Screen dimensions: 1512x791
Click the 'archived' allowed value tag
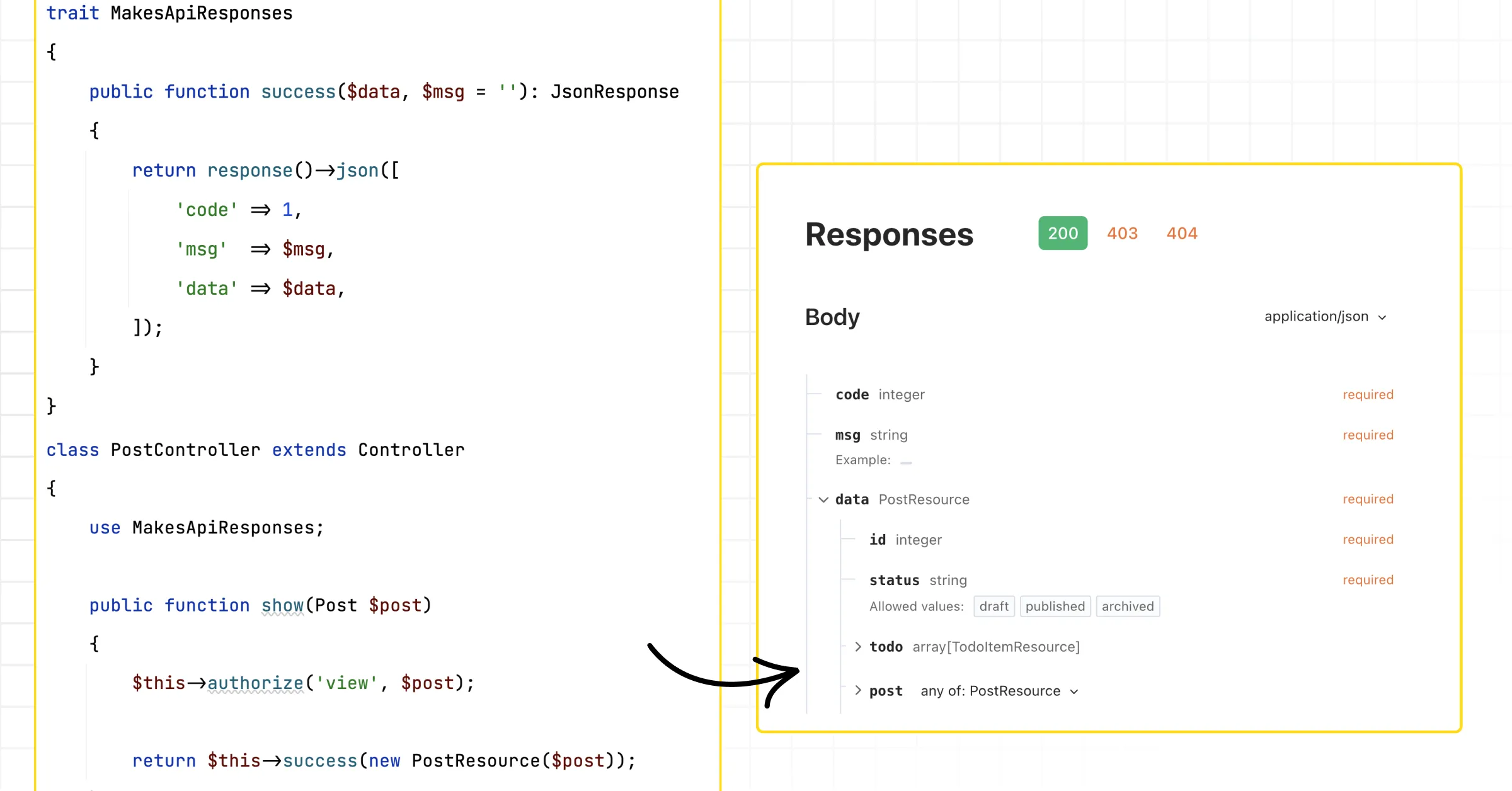[x=1128, y=606]
